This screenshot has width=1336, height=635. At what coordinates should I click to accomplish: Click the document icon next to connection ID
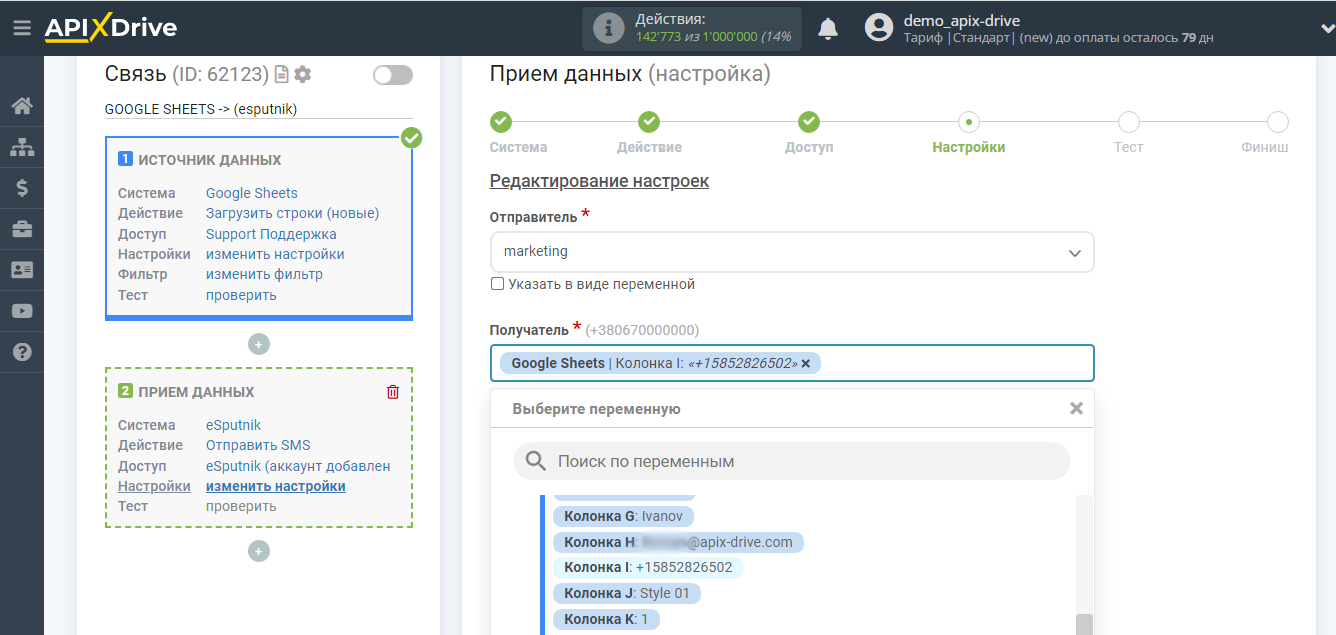pos(282,75)
